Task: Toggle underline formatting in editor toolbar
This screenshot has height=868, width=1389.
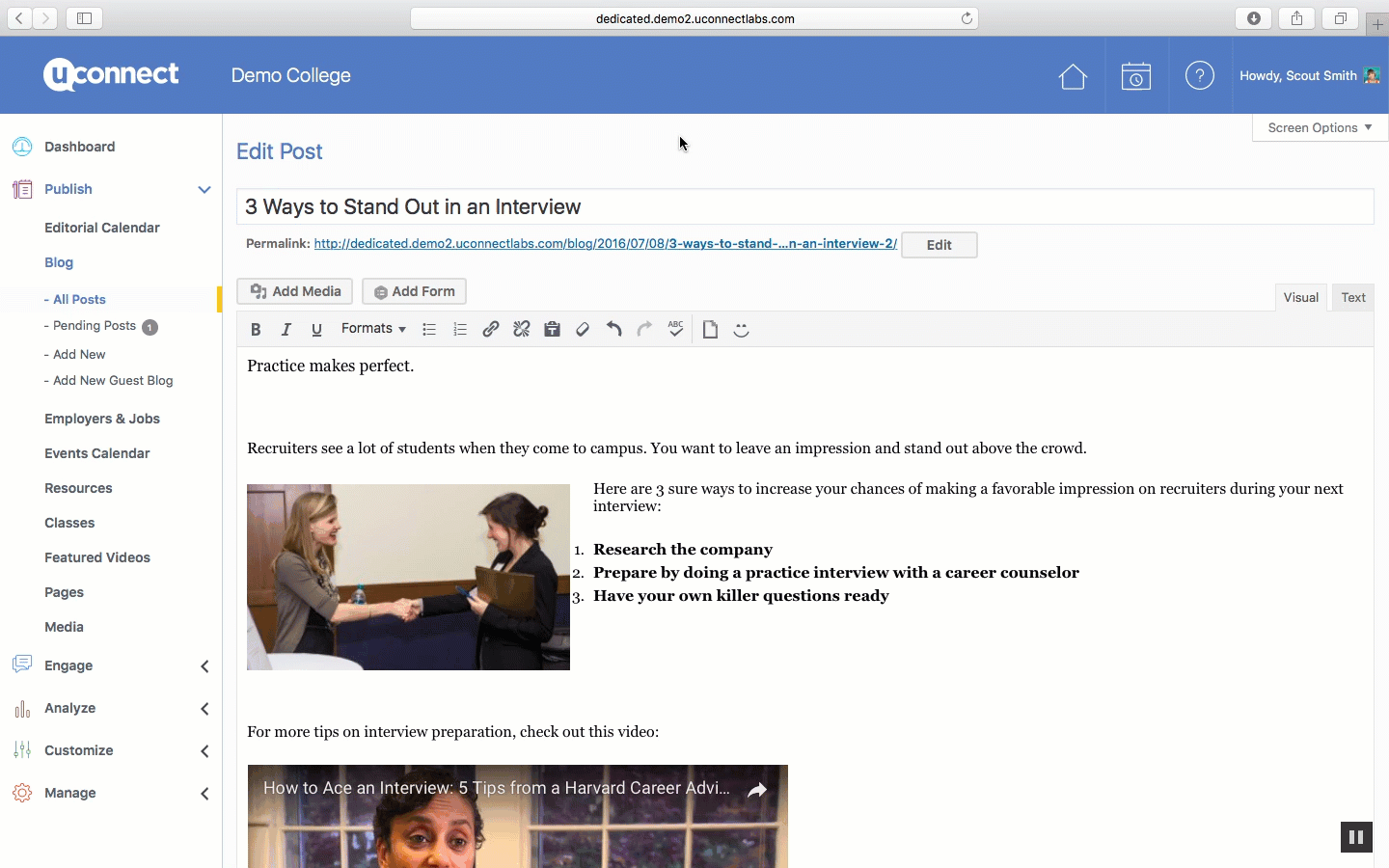Action: [316, 330]
